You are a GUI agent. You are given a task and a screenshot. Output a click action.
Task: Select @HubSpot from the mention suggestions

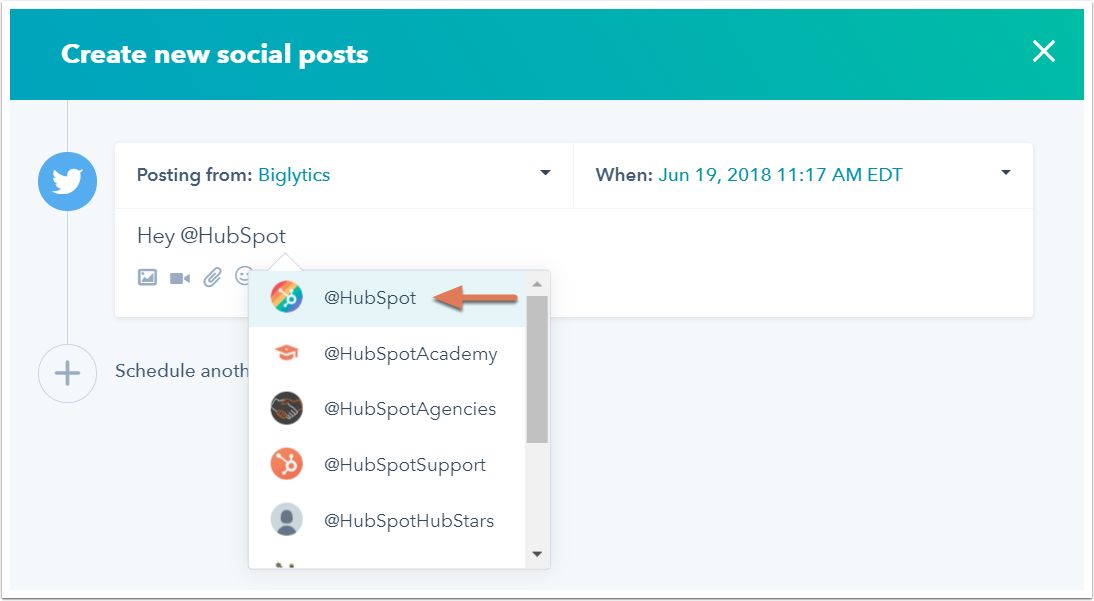point(372,297)
